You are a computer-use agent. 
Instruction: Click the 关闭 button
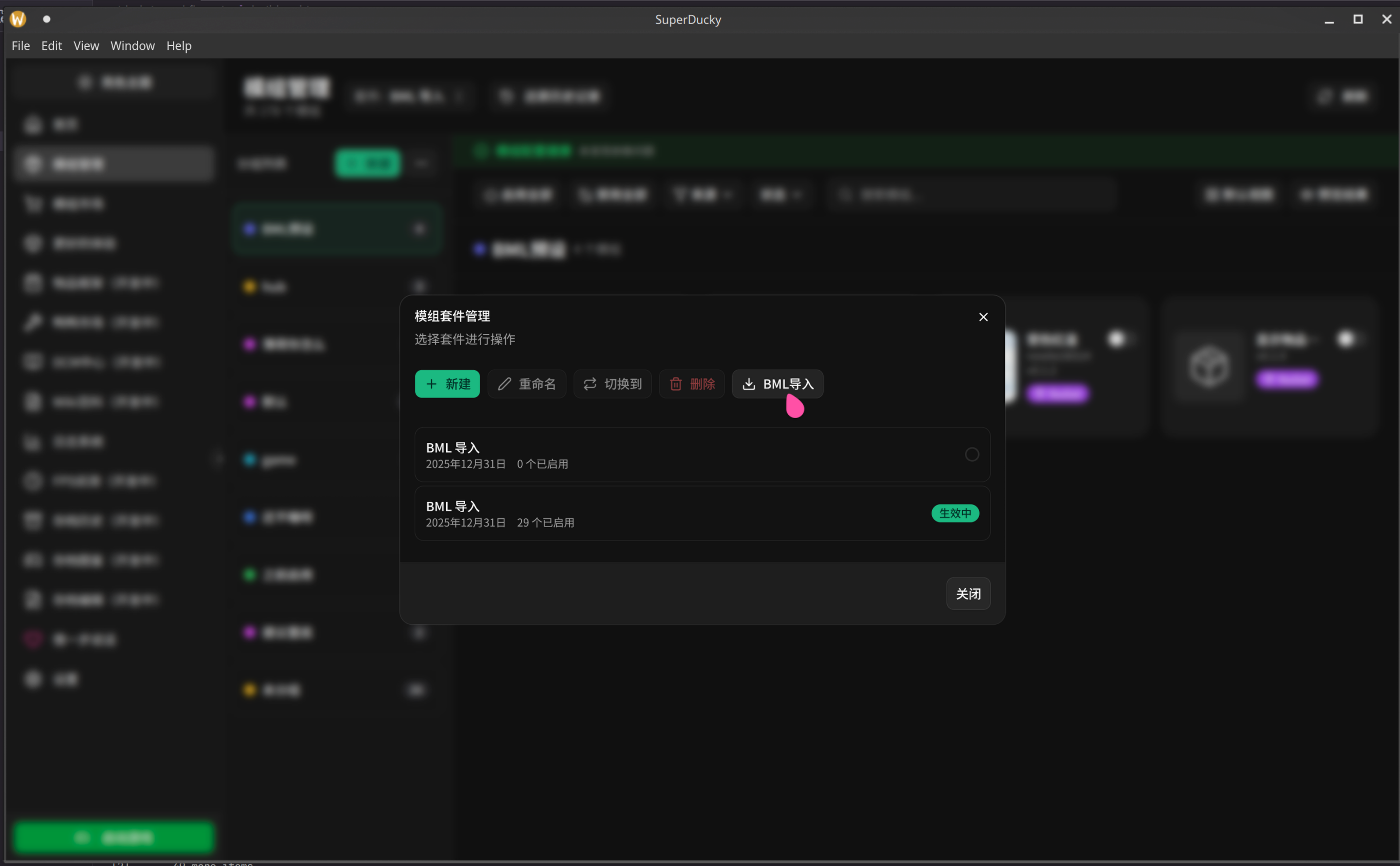click(x=967, y=593)
